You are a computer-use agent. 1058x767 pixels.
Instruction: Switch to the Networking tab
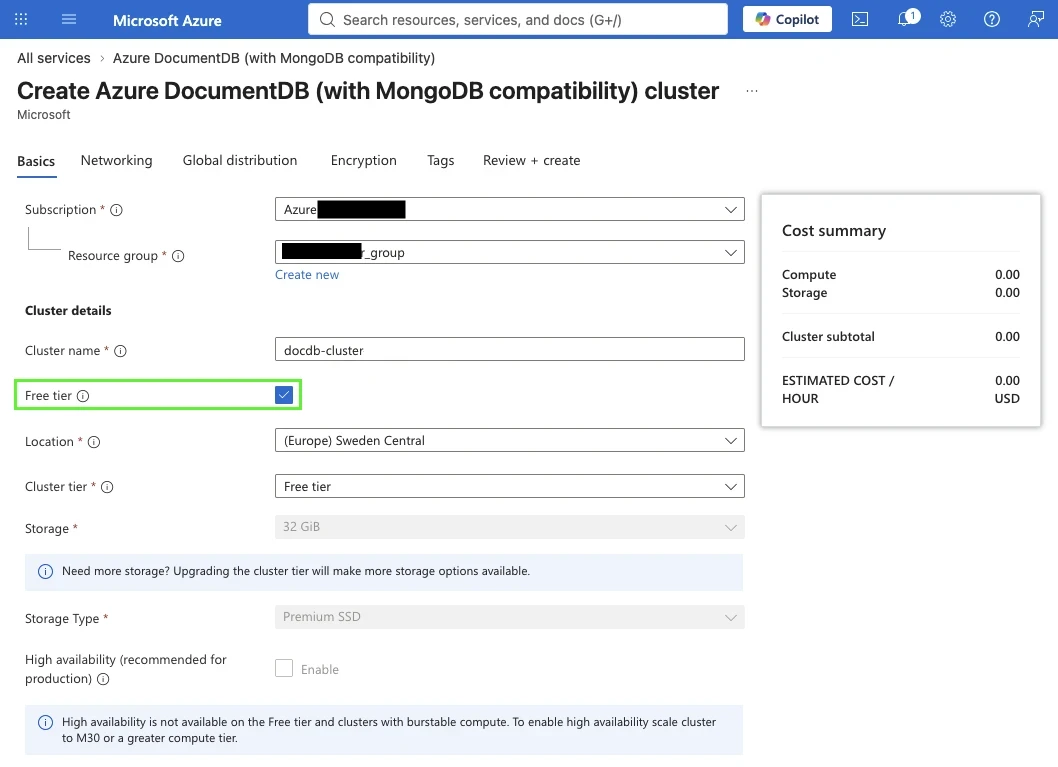point(116,161)
